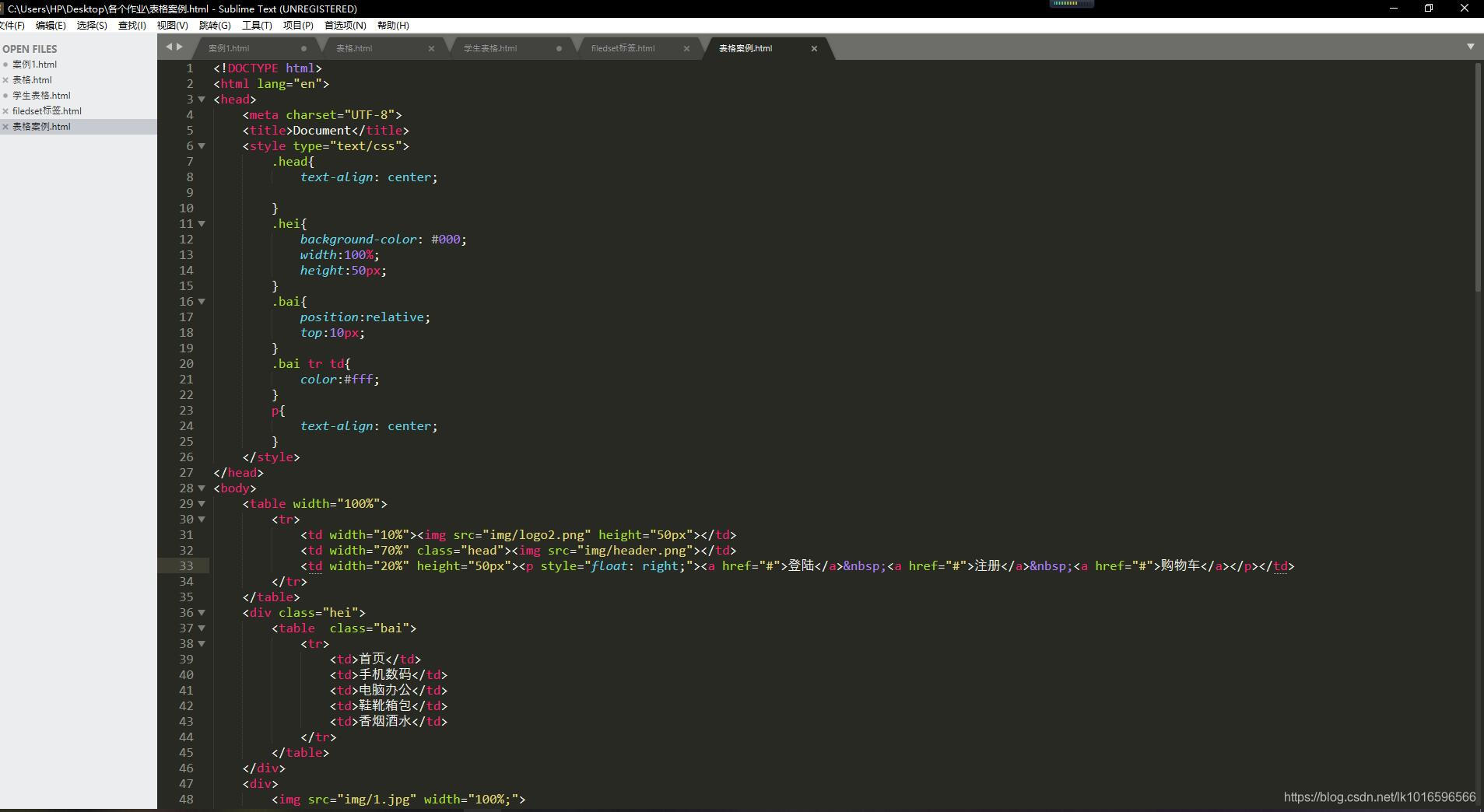Go to previous tab with left arrow
The width and height of the screenshot is (1484, 812).
[x=169, y=47]
